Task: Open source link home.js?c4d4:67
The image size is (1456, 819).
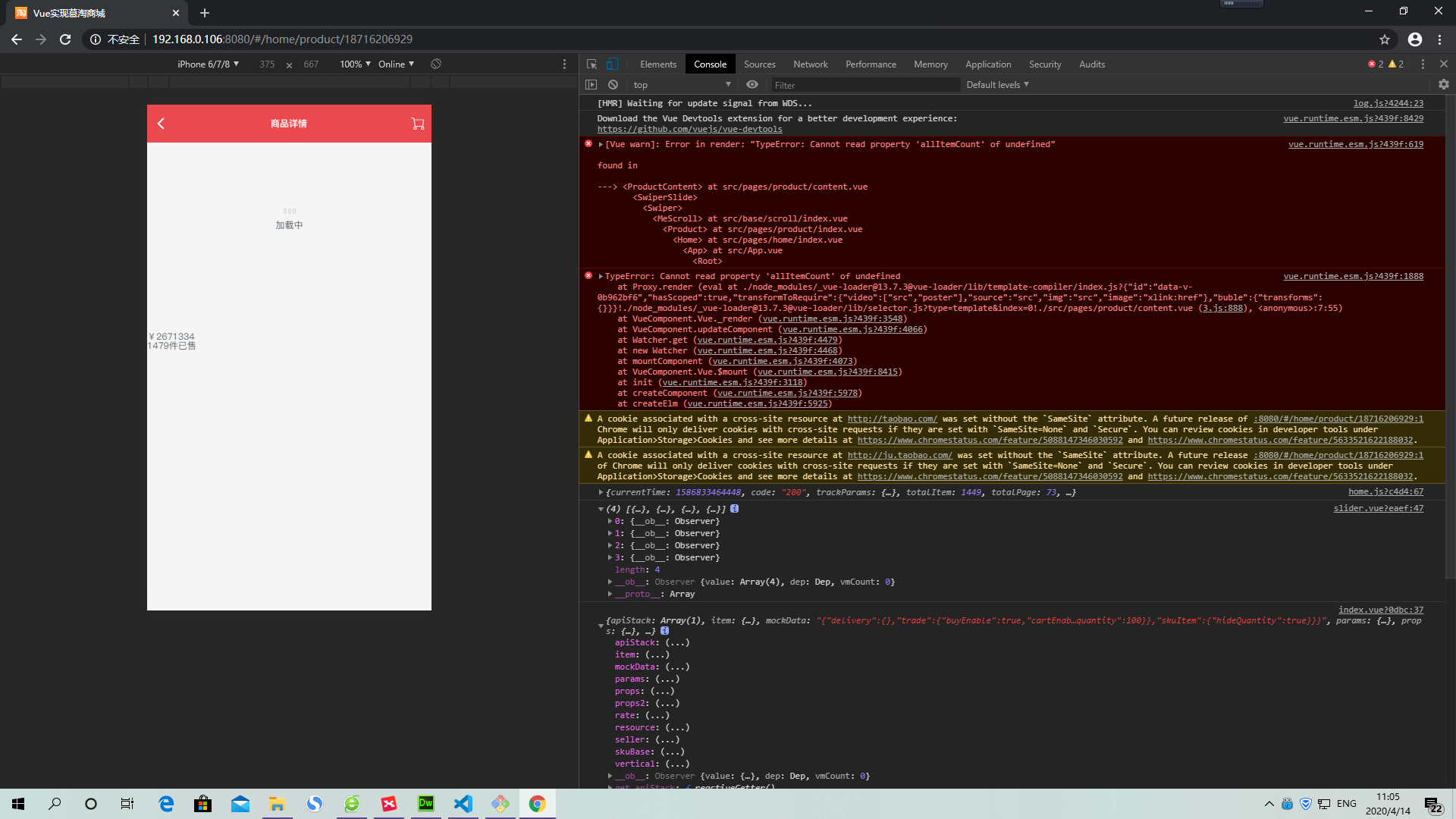Action: tap(1385, 491)
